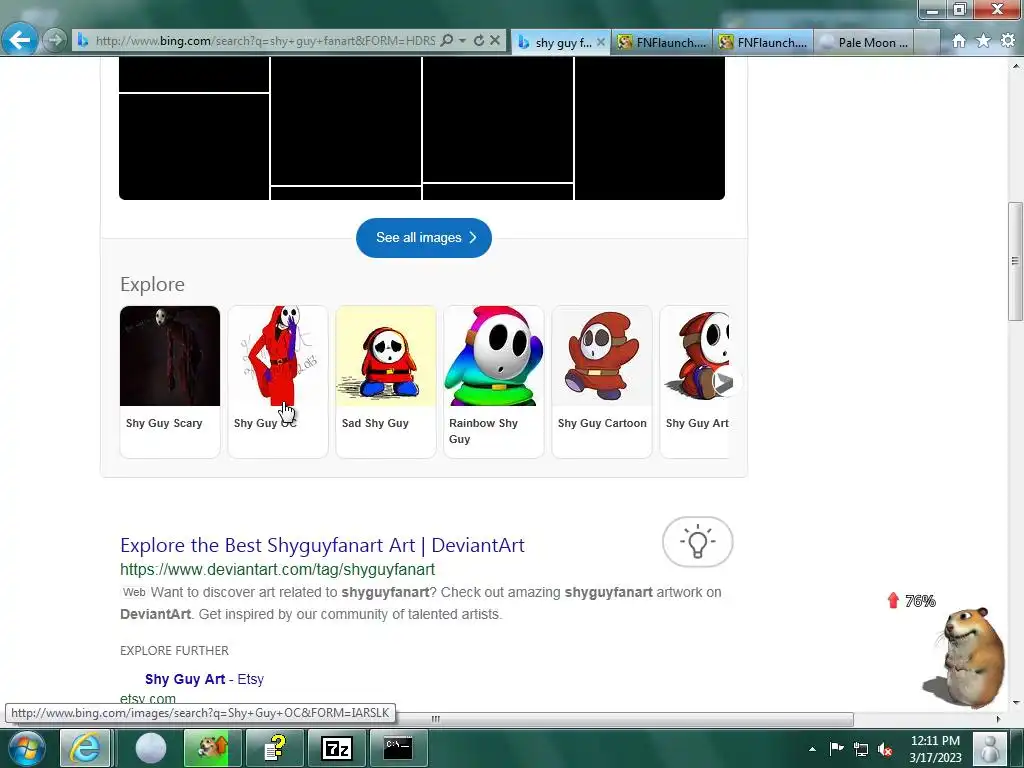
Task: Open the question-mark help file taskbar icon
Action: pyautogui.click(x=274, y=748)
